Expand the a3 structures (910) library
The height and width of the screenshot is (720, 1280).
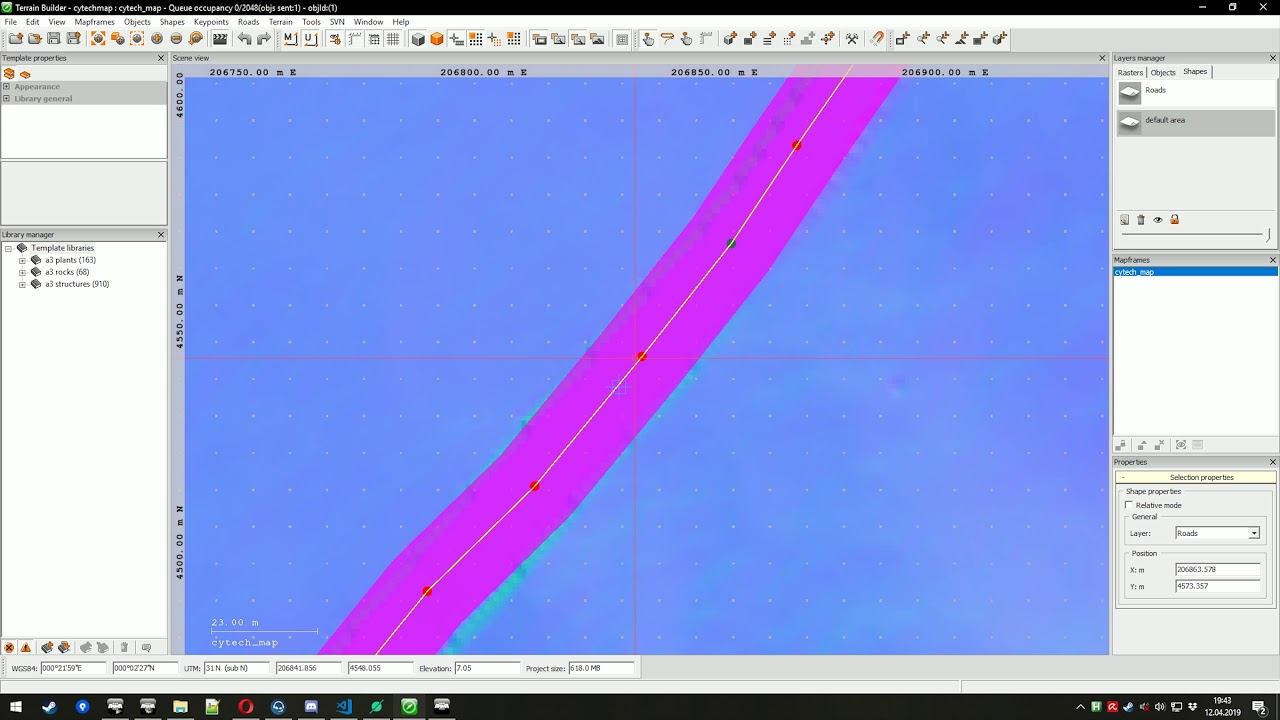pos(22,284)
